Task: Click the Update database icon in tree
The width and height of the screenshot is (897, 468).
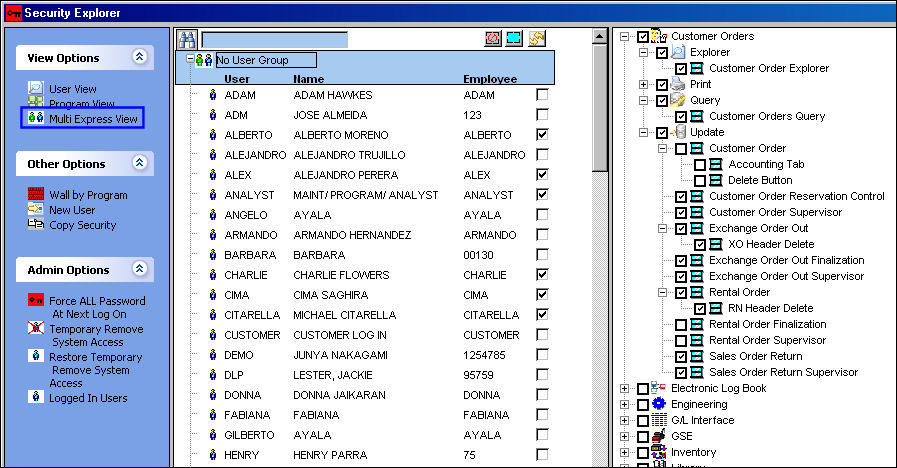Action: (678, 132)
